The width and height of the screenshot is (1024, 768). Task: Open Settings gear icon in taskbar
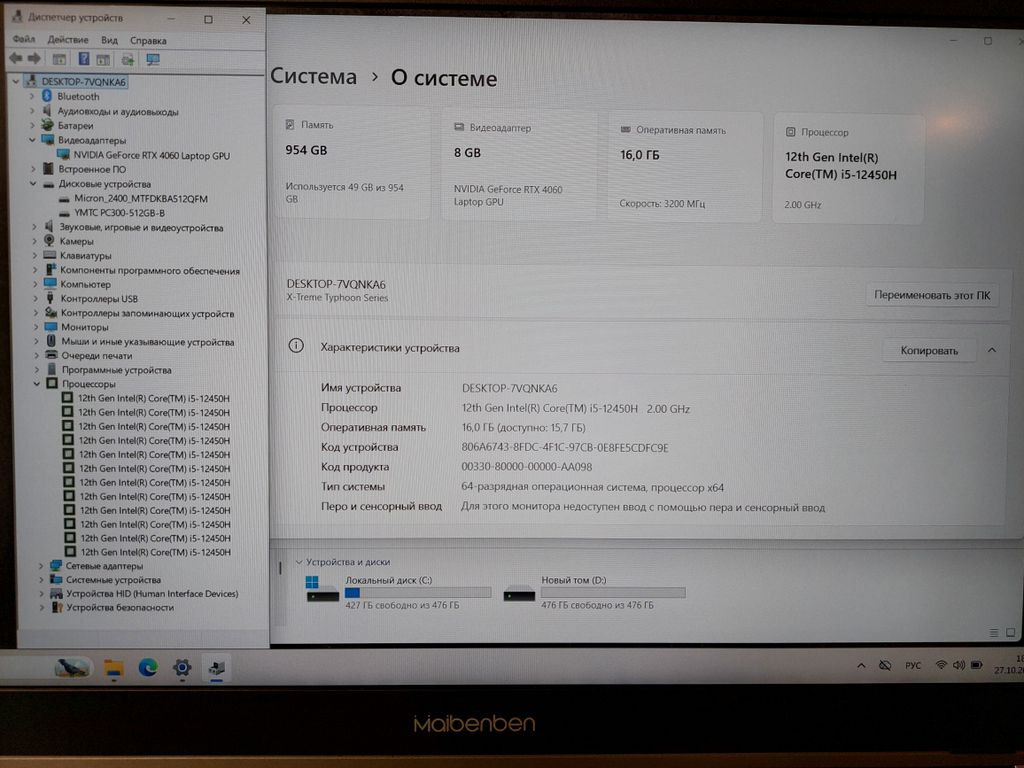182,667
